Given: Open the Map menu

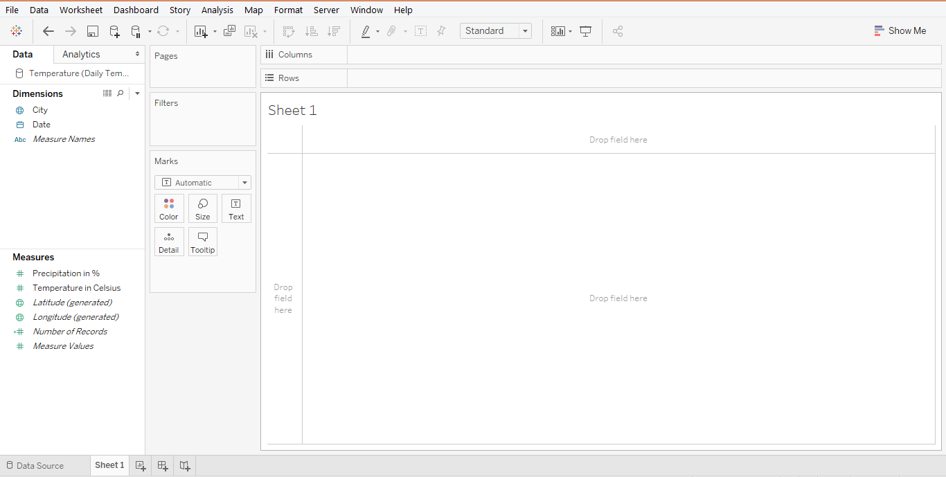Looking at the screenshot, I should click(x=253, y=10).
